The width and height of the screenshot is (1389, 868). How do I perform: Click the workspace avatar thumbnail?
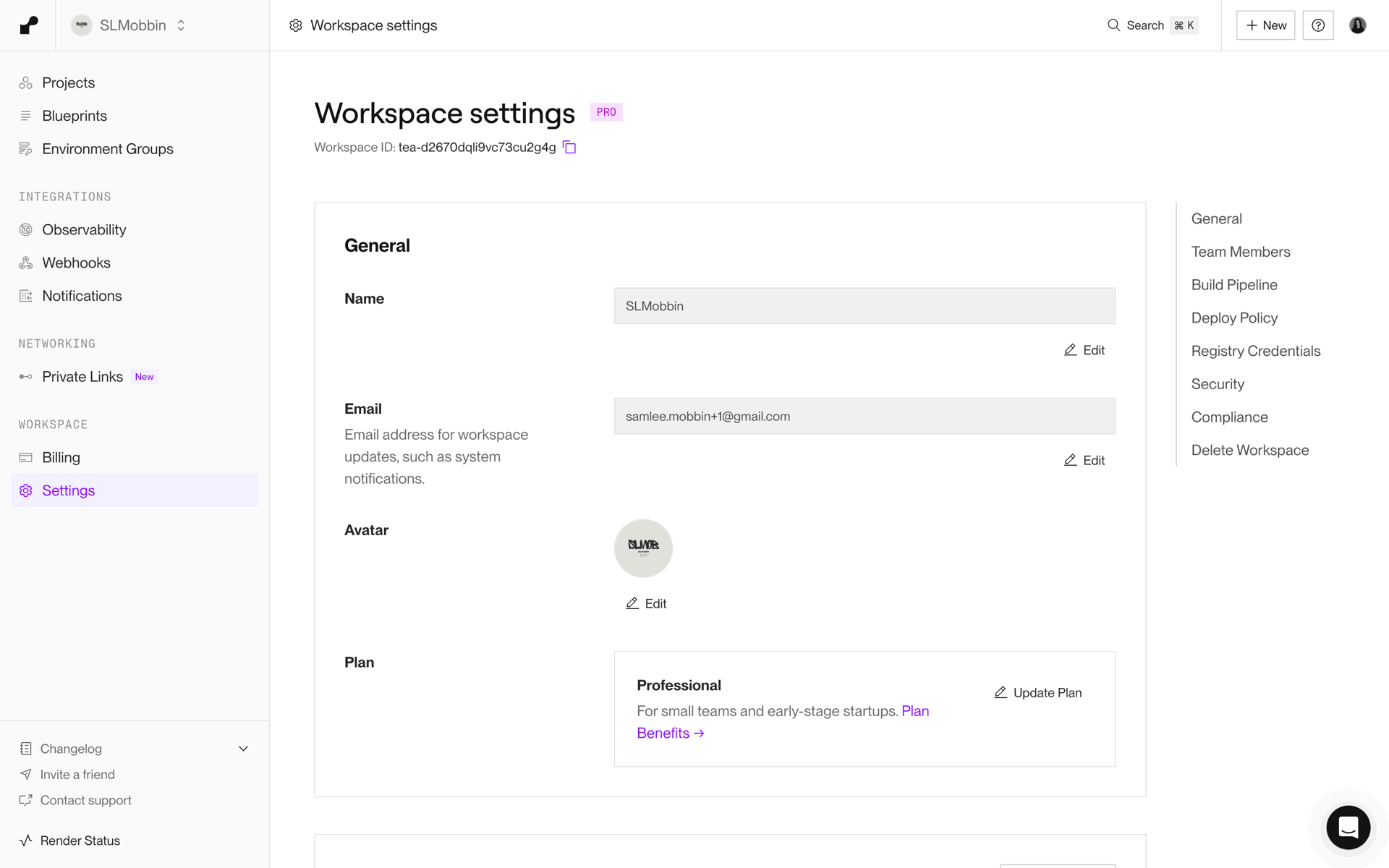tap(643, 548)
